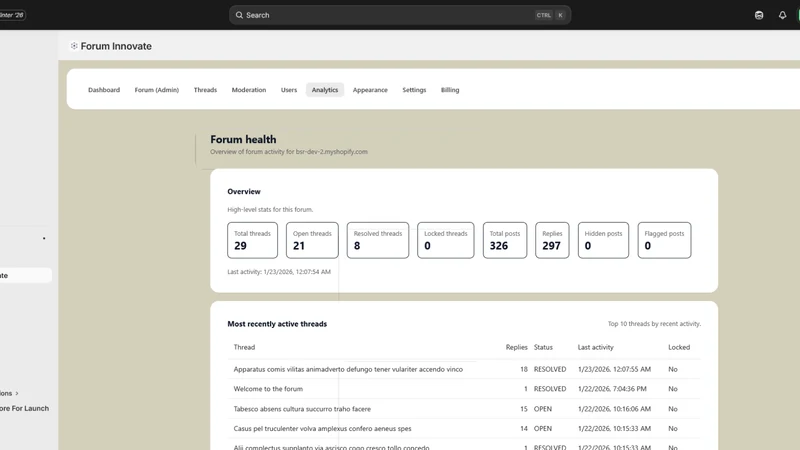Select the highlighted sidebar app item
800x450 pixels.
[x=26, y=276]
